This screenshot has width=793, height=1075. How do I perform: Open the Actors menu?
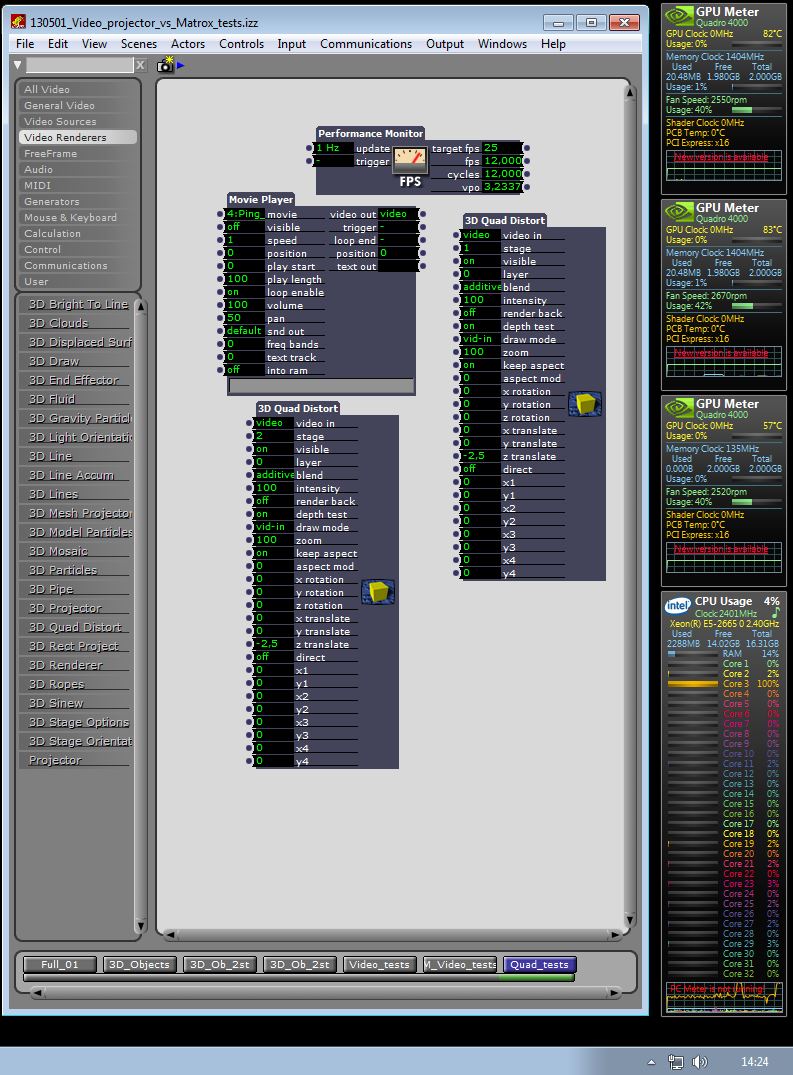[188, 44]
